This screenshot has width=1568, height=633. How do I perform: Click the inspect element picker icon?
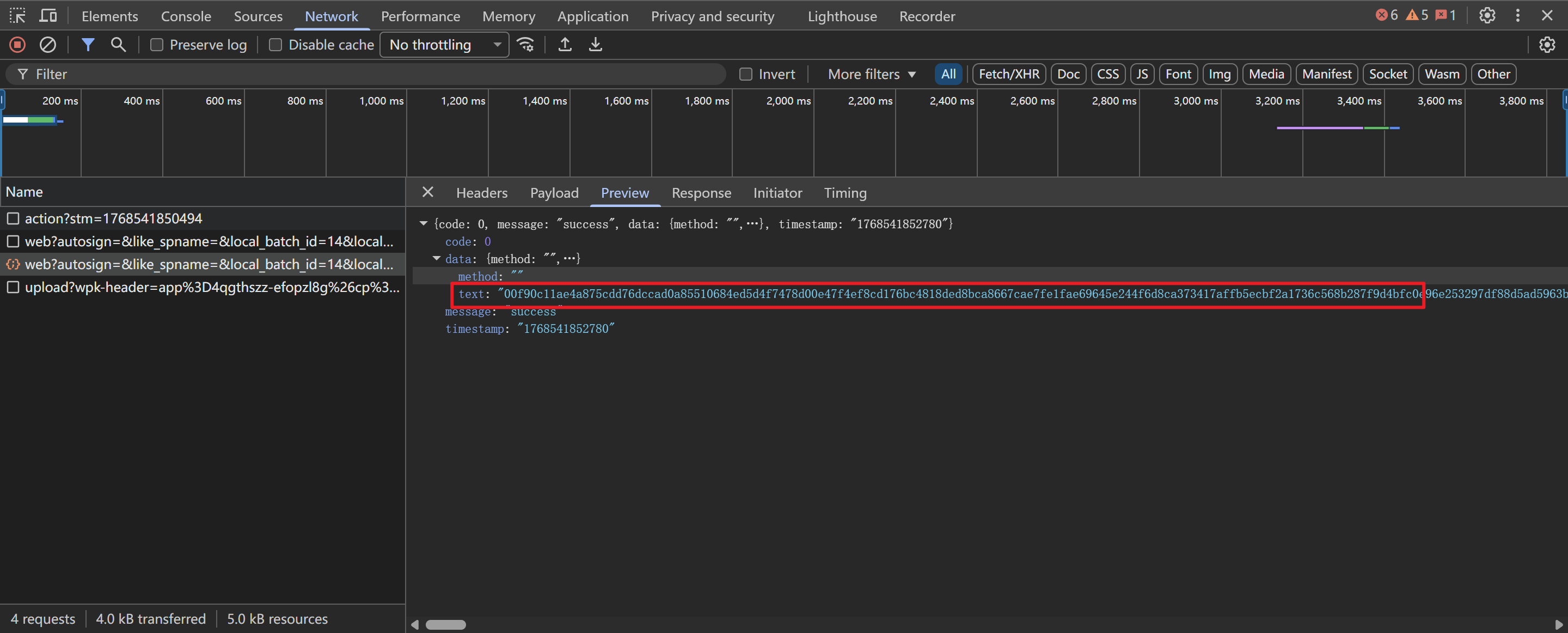(x=17, y=16)
